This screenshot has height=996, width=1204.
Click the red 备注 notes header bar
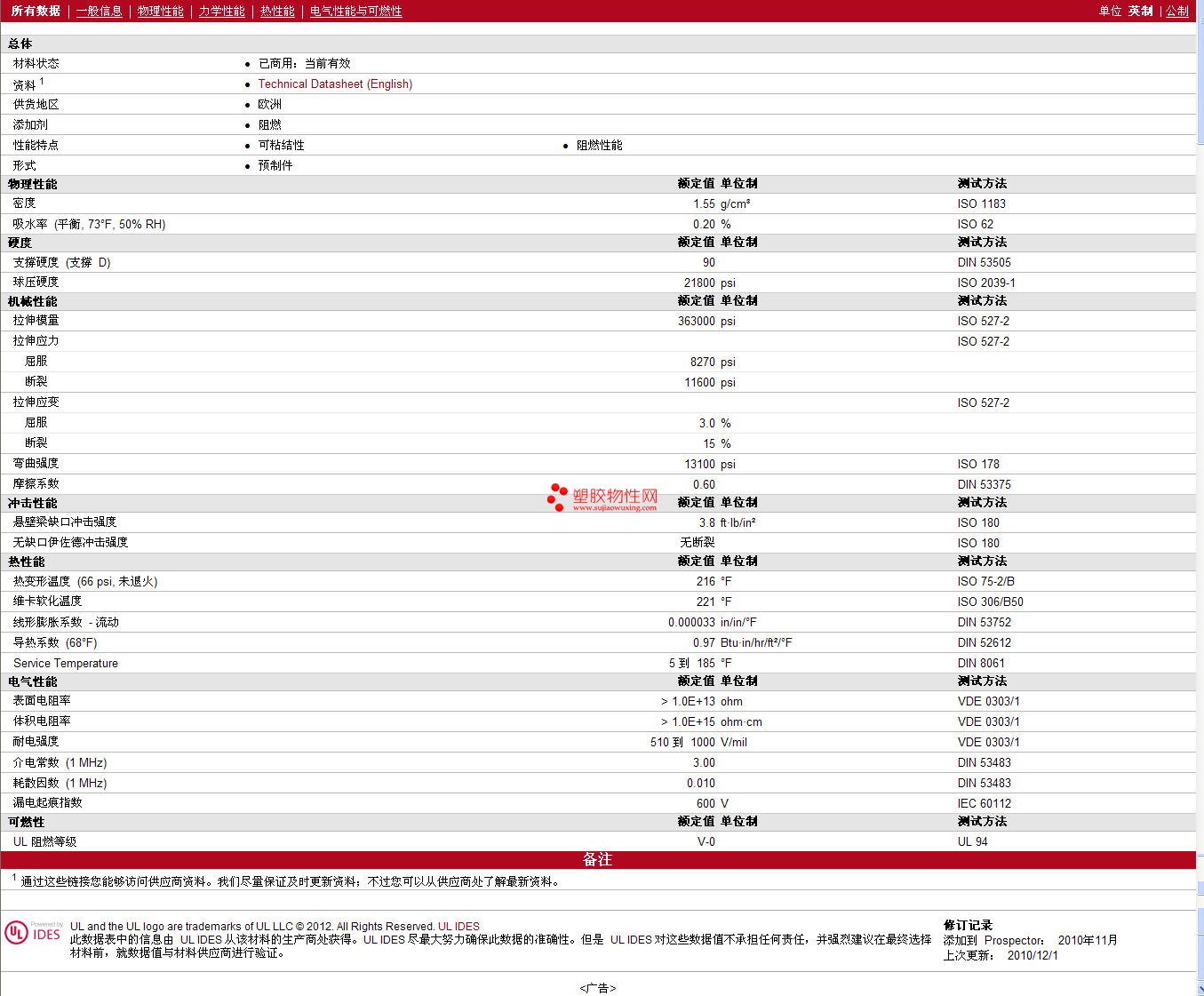tap(597, 859)
